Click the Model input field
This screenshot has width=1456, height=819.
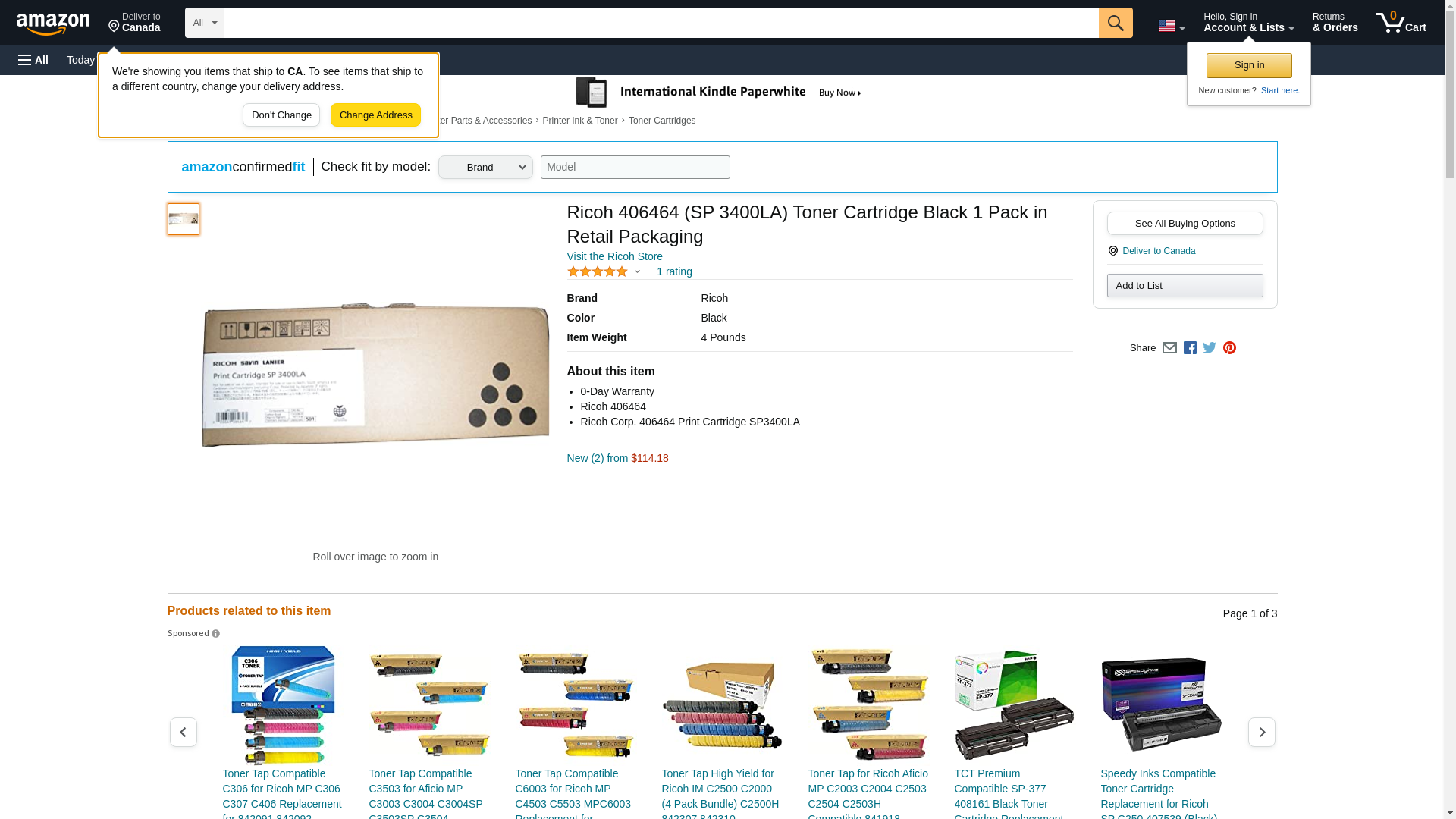[x=635, y=168]
